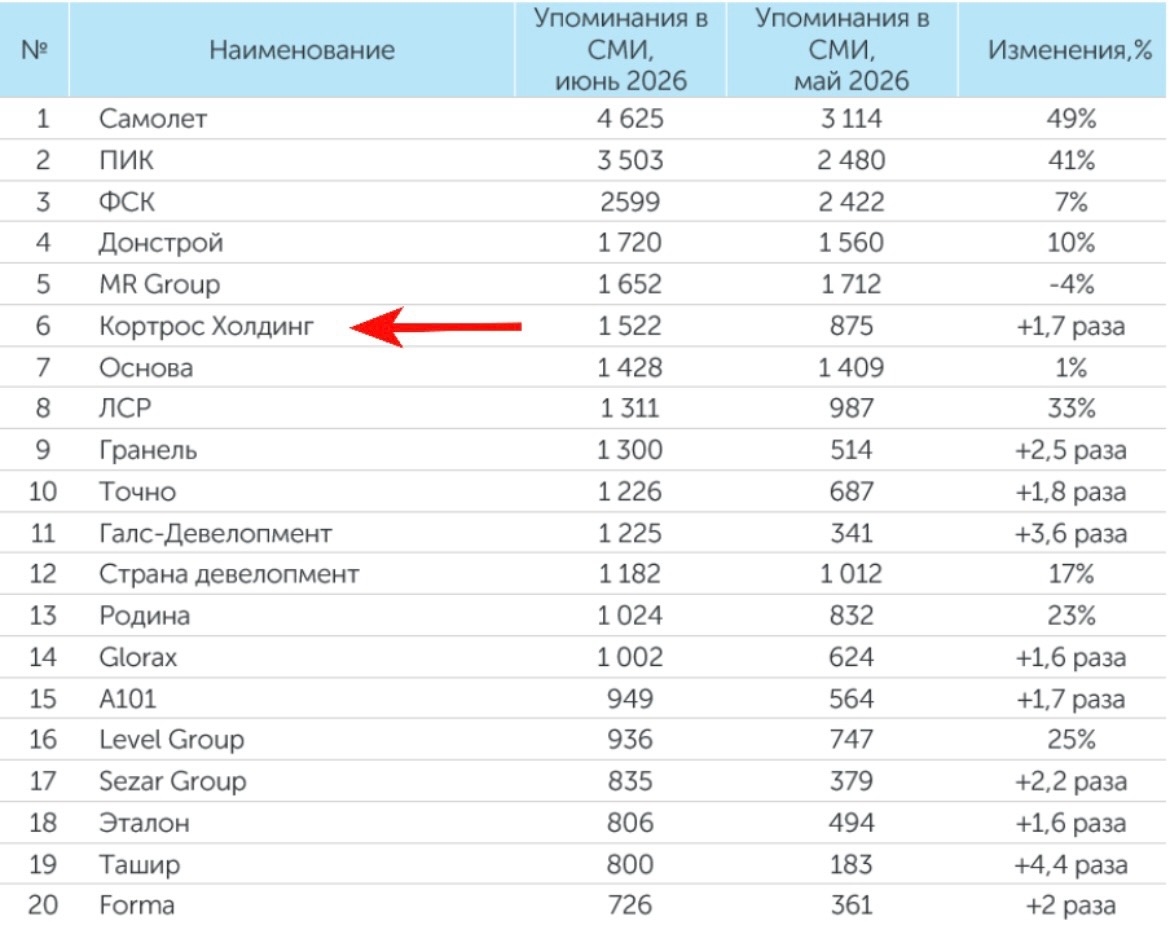Click the ПИК row name

point(126,160)
